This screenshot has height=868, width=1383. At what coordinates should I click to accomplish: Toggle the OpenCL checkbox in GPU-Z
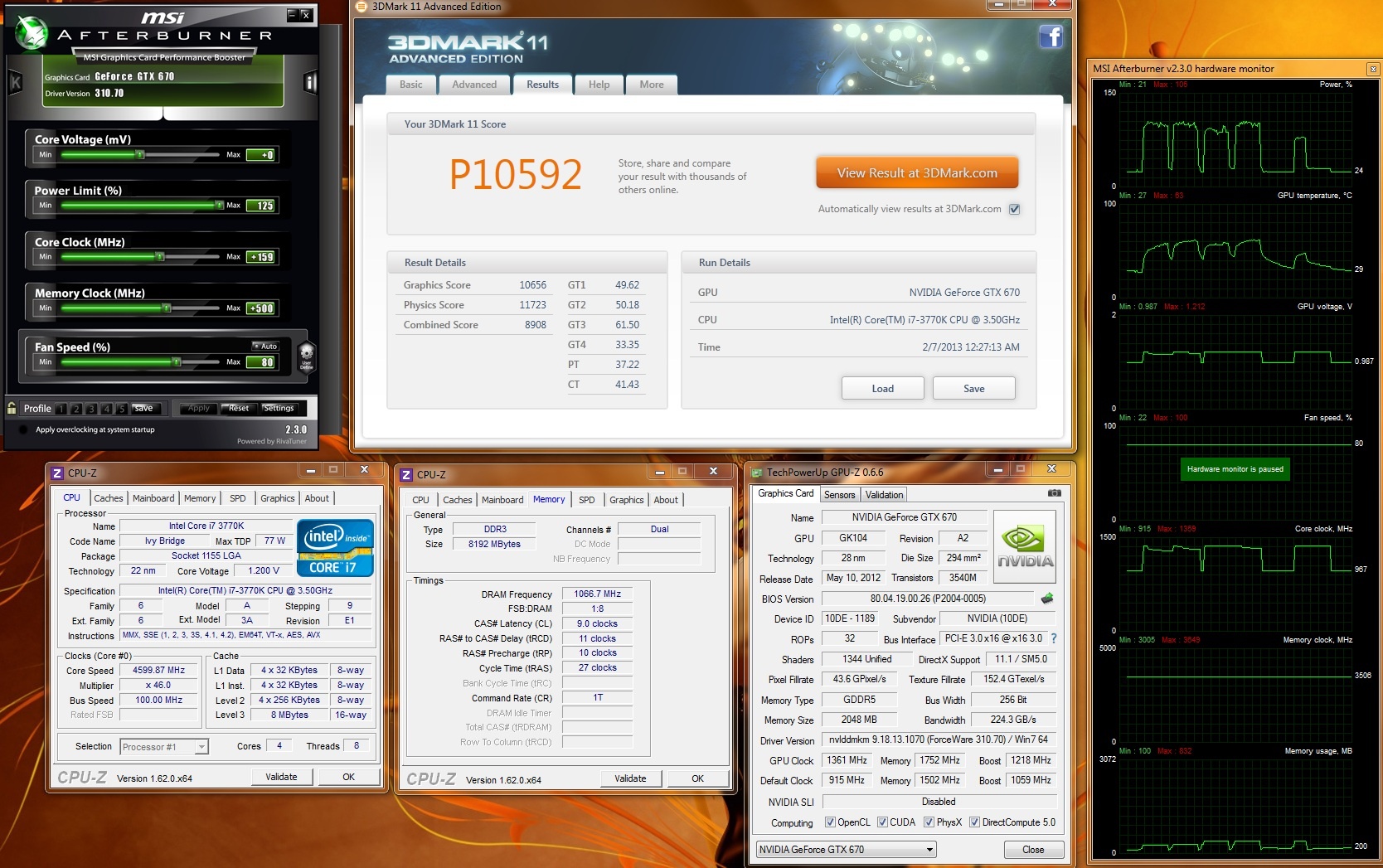click(x=830, y=822)
